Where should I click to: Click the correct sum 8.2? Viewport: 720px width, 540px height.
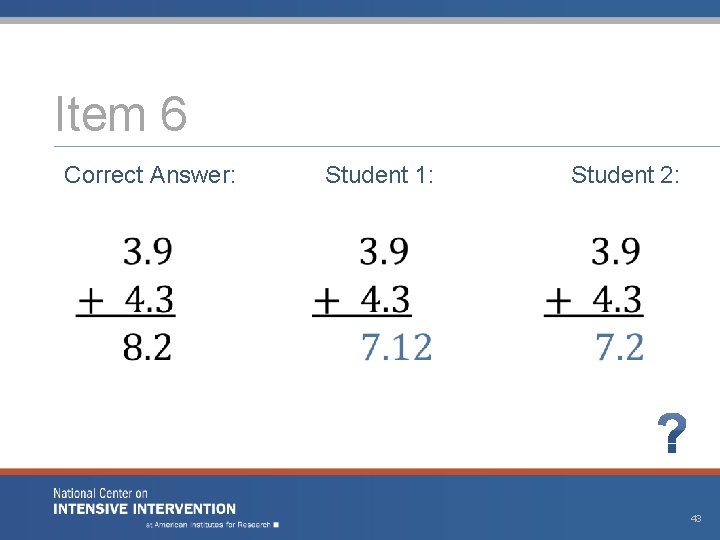point(147,347)
